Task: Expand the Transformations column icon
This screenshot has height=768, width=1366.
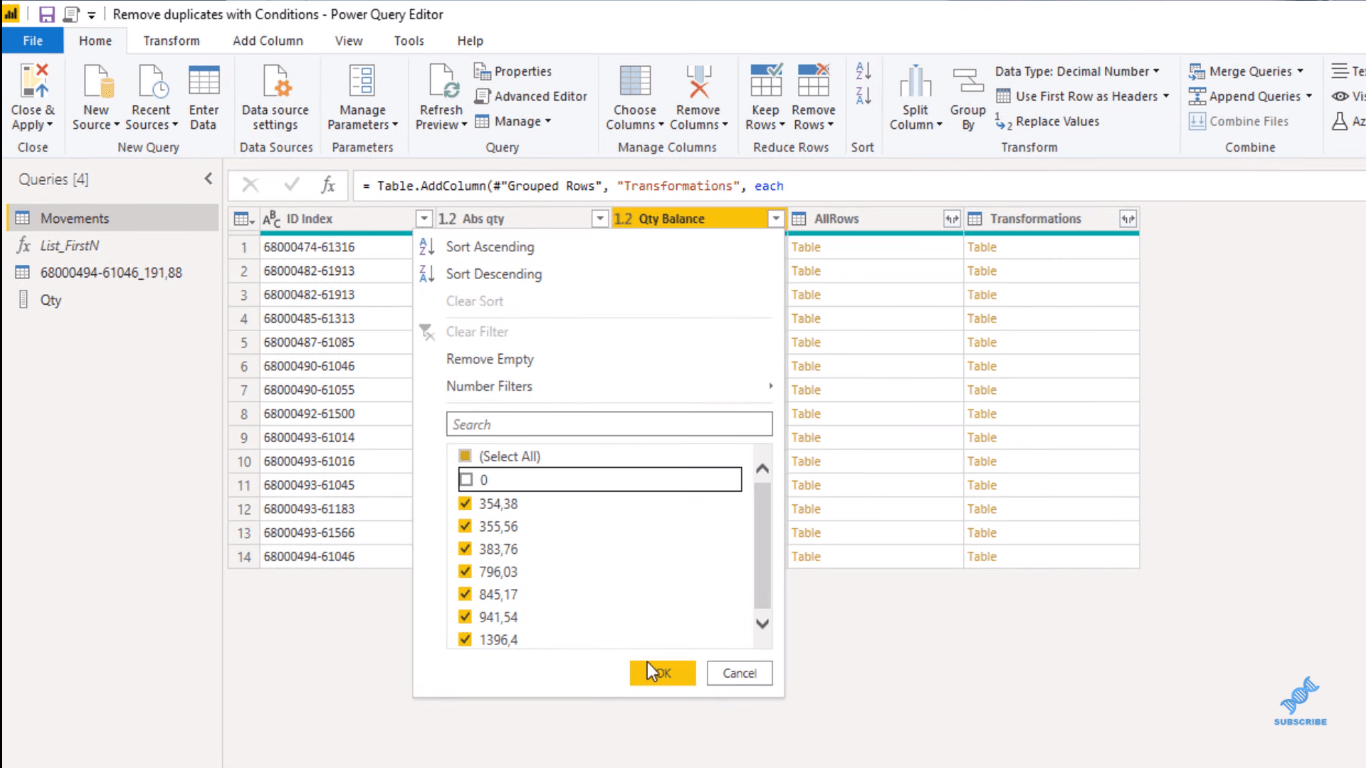Action: [x=1127, y=219]
